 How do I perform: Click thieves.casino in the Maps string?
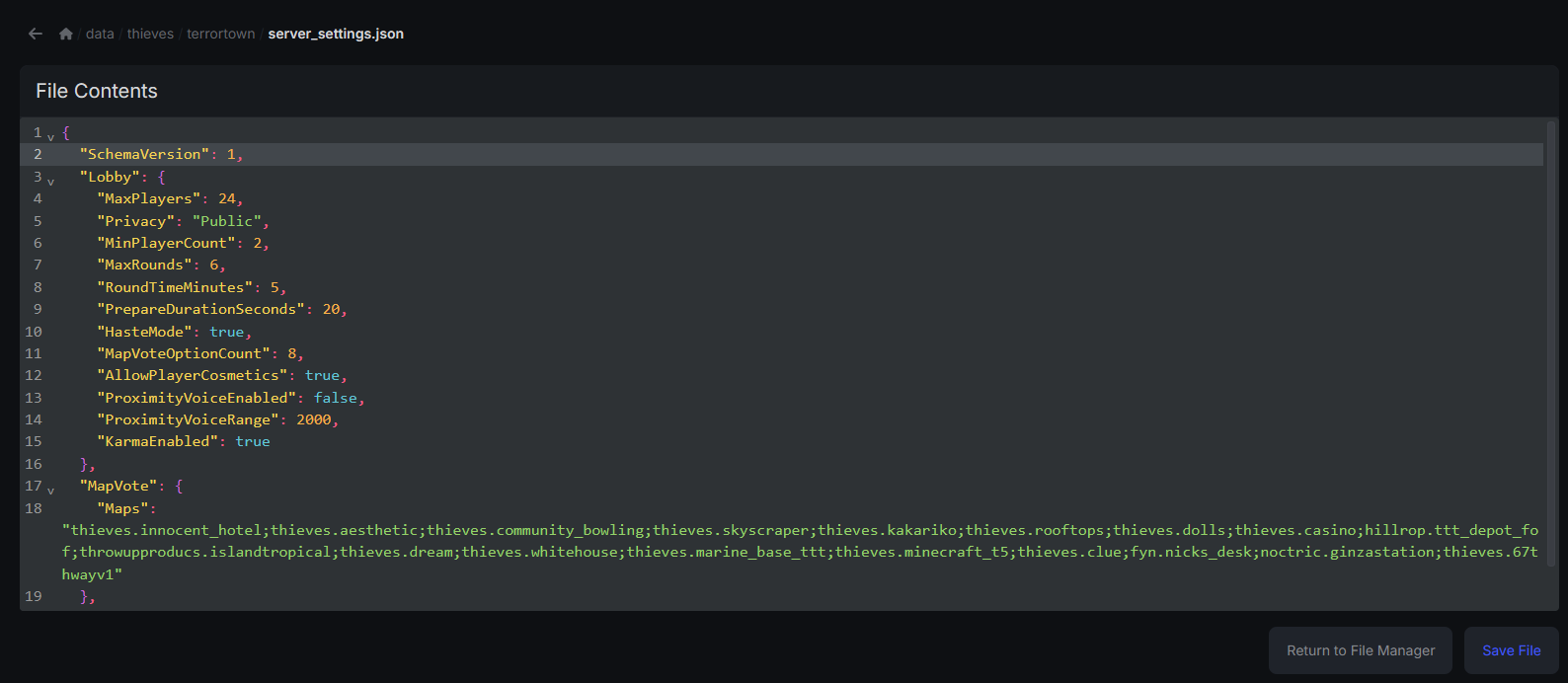[1295, 530]
